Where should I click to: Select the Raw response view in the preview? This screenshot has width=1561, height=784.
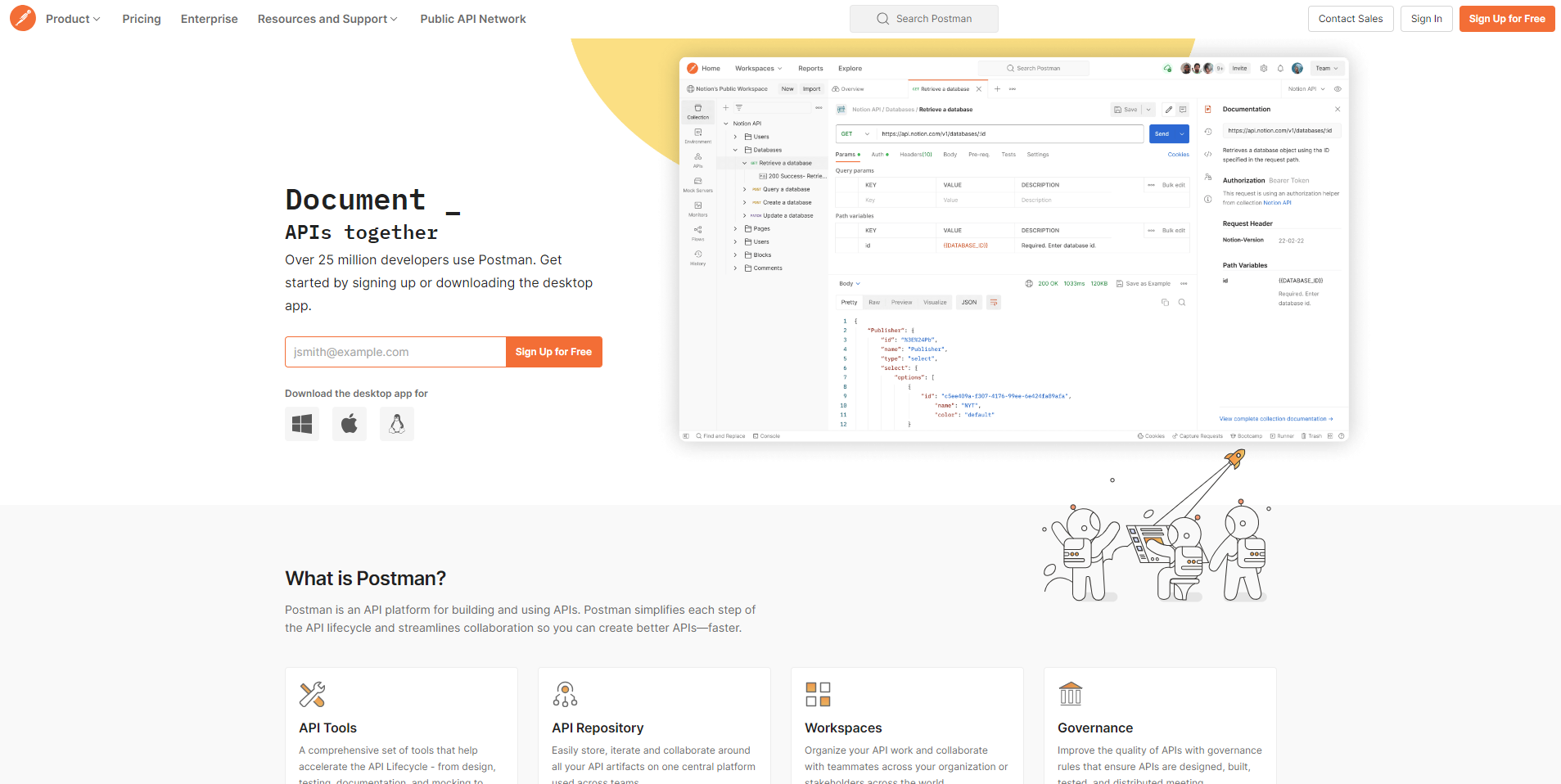(x=874, y=303)
